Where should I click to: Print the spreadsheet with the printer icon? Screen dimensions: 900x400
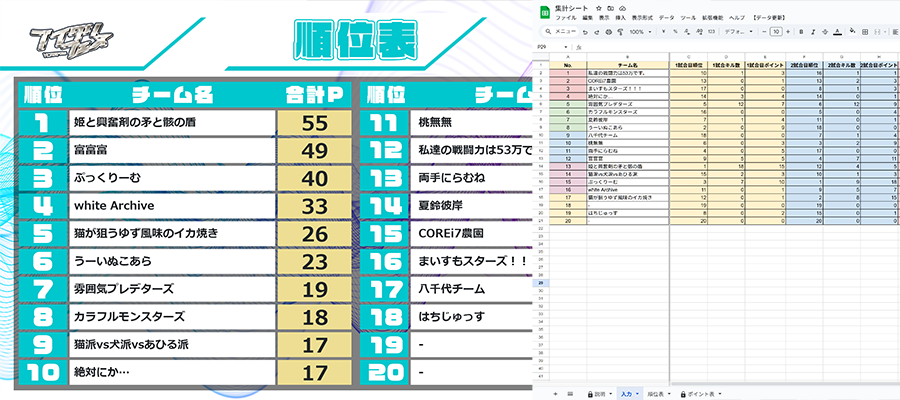[608, 32]
